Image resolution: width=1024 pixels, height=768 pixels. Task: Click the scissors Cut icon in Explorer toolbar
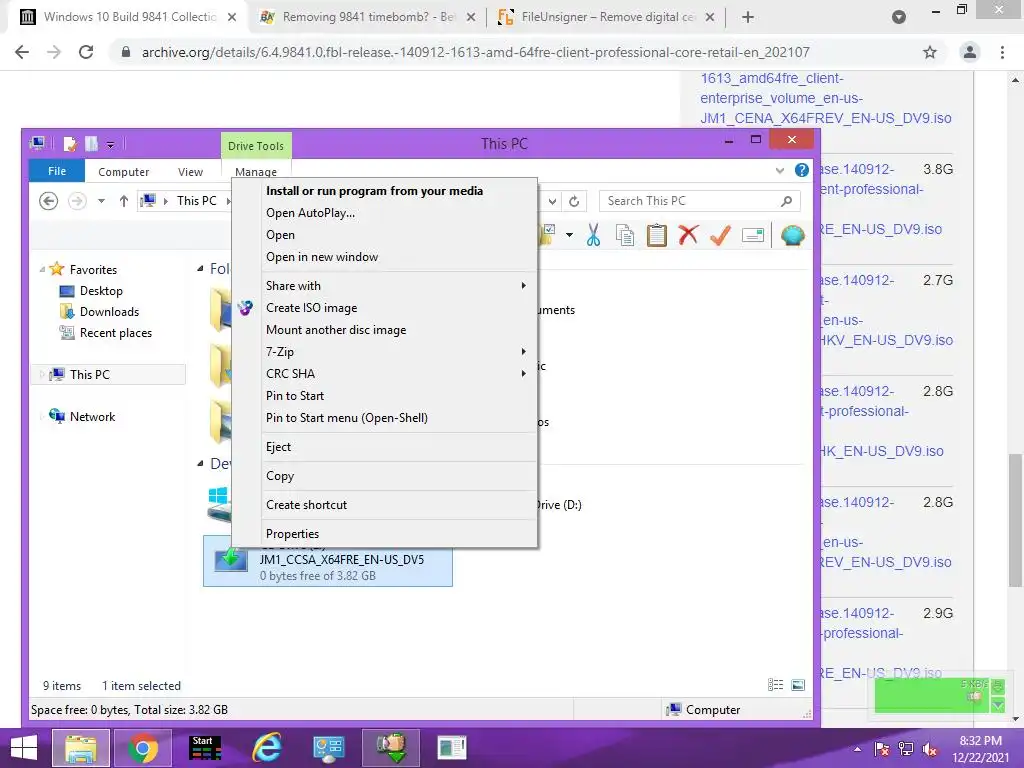click(x=593, y=235)
